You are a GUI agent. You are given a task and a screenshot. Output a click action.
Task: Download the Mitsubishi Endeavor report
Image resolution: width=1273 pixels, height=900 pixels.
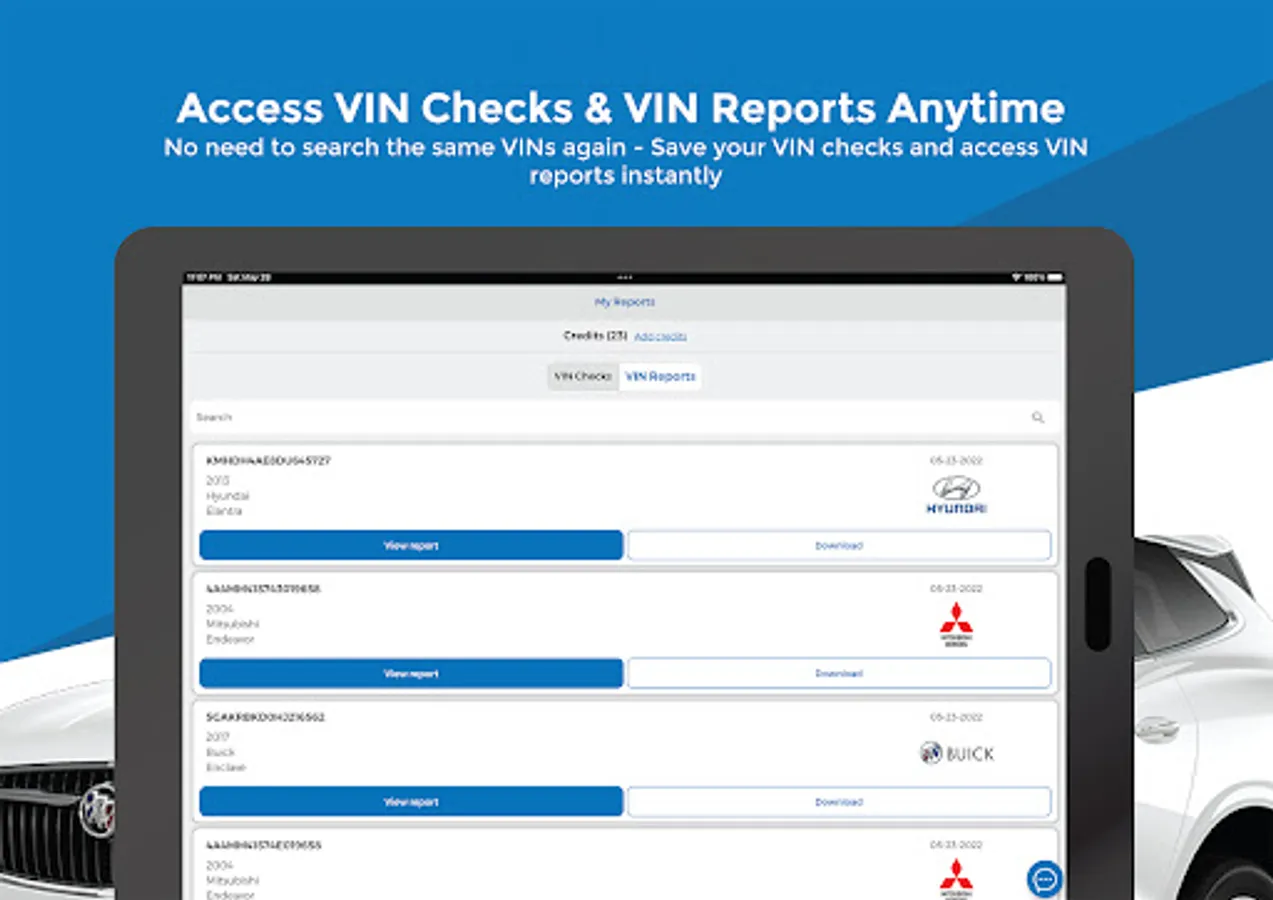point(839,673)
